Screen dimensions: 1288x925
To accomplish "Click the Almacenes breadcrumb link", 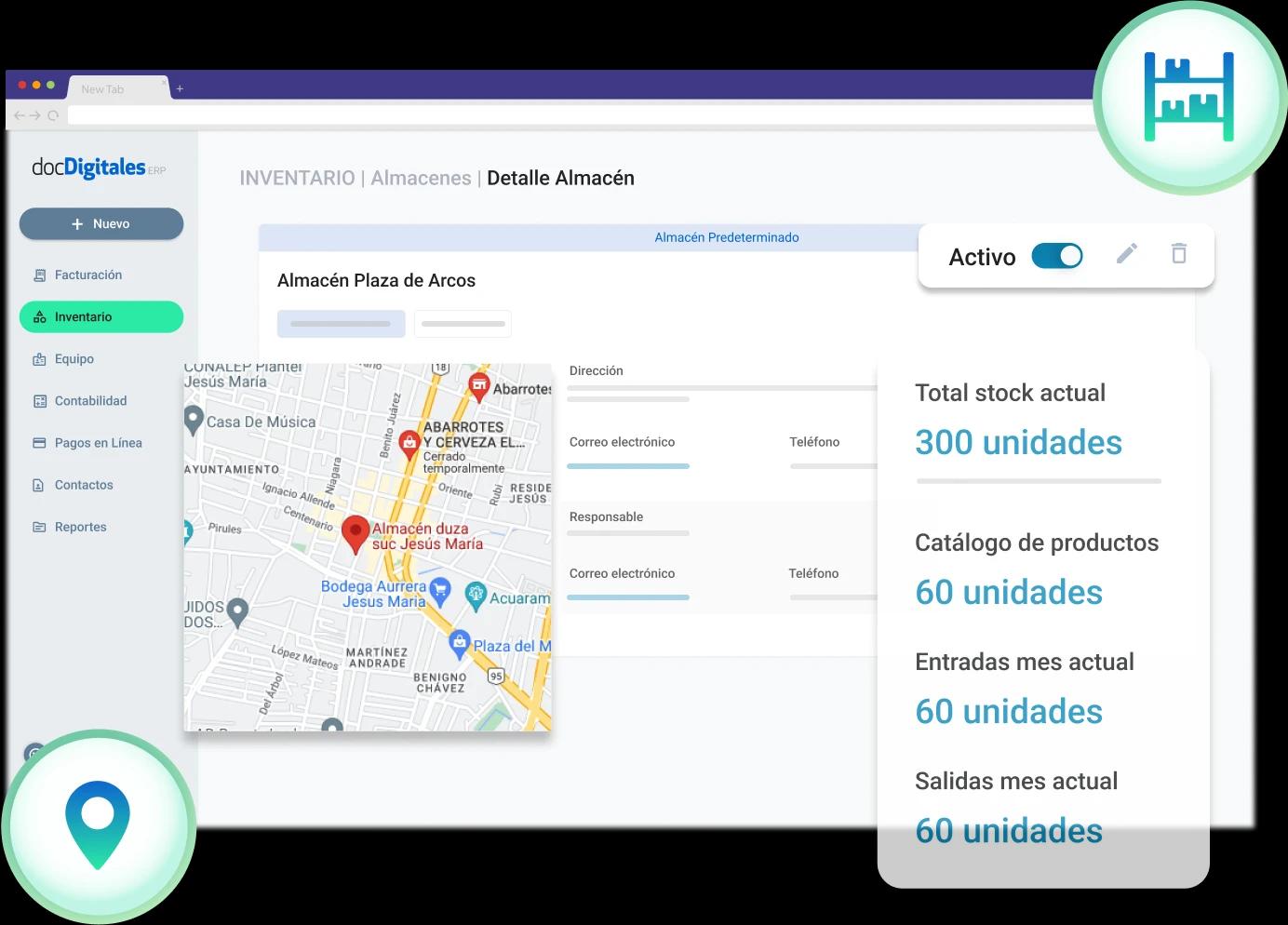I will point(421,179).
